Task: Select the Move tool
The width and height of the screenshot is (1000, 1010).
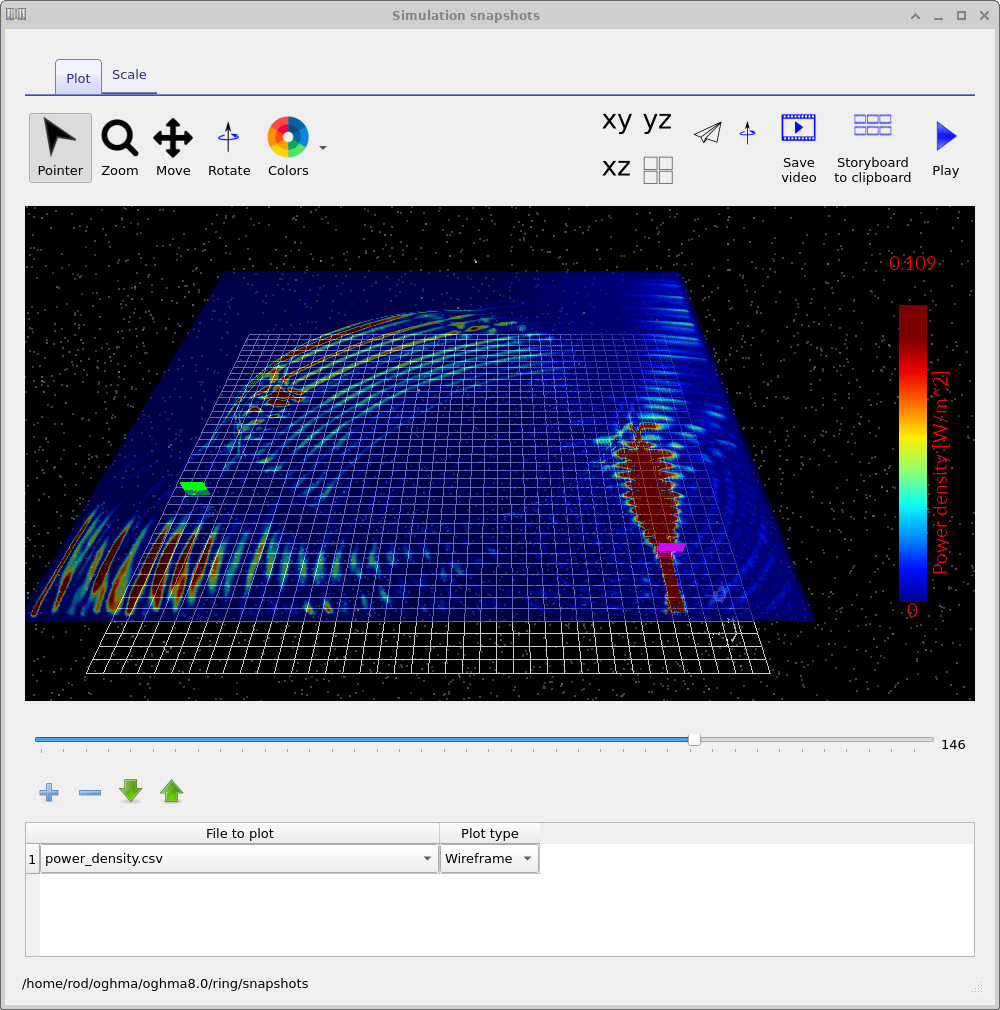Action: 172,147
